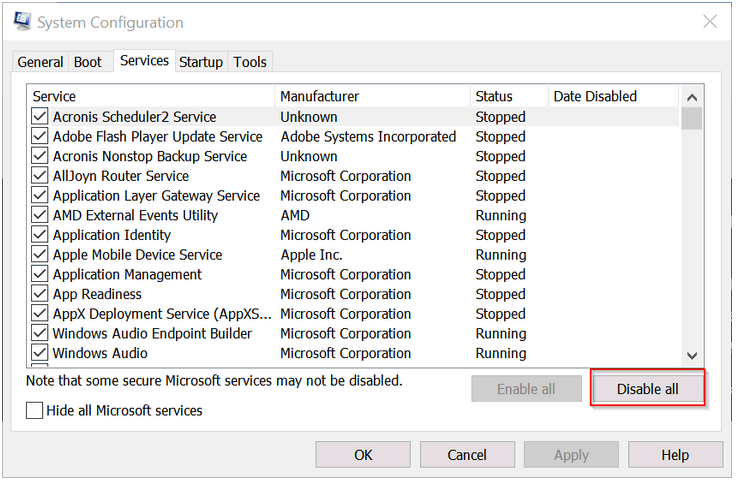736x481 pixels.
Task: Click the Apply button
Action: pos(571,455)
